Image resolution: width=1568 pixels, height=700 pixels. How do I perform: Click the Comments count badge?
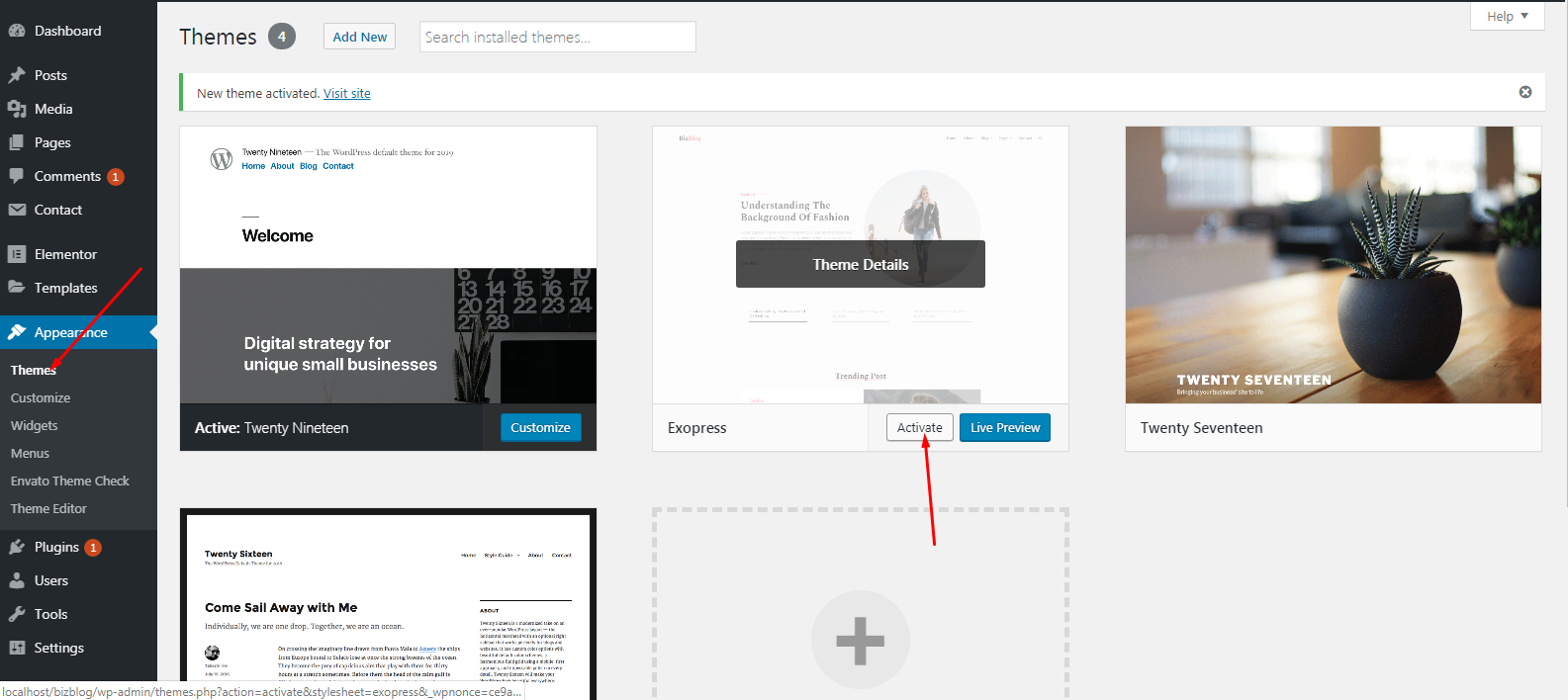coord(116,177)
